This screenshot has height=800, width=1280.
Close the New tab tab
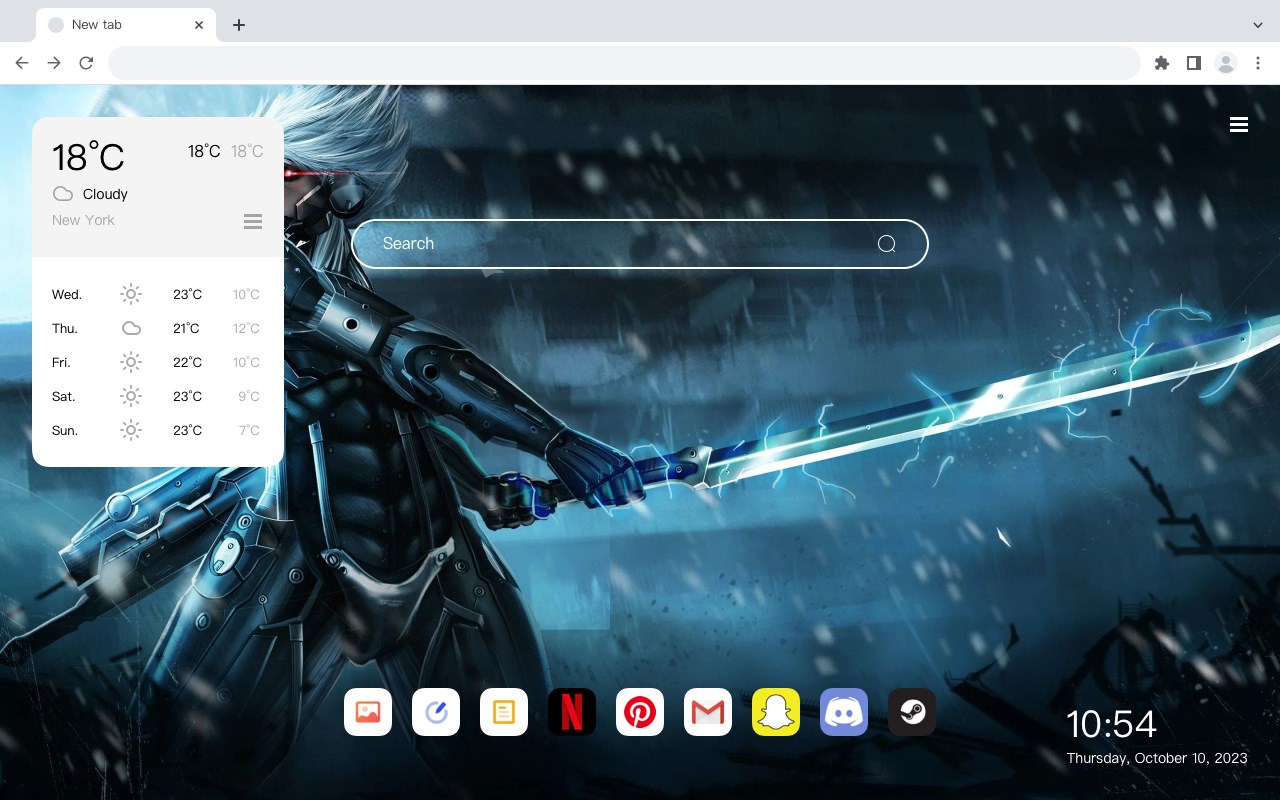tap(200, 25)
